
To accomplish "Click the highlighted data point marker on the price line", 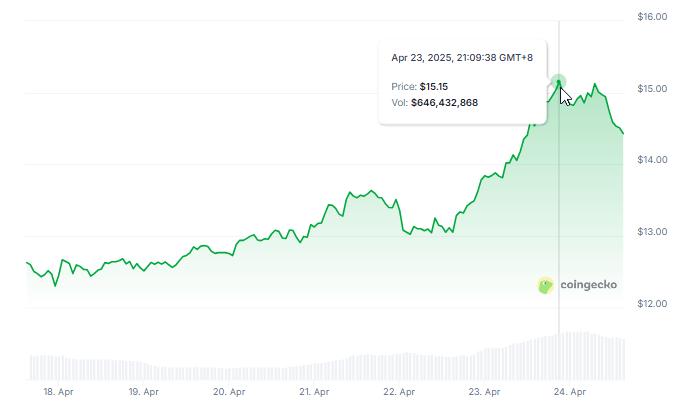I will 559,82.
